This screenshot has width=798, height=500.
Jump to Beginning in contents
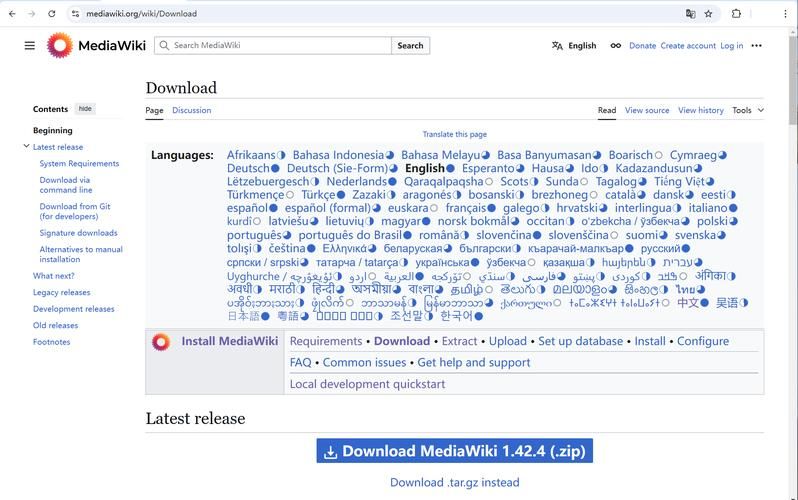click(52, 130)
